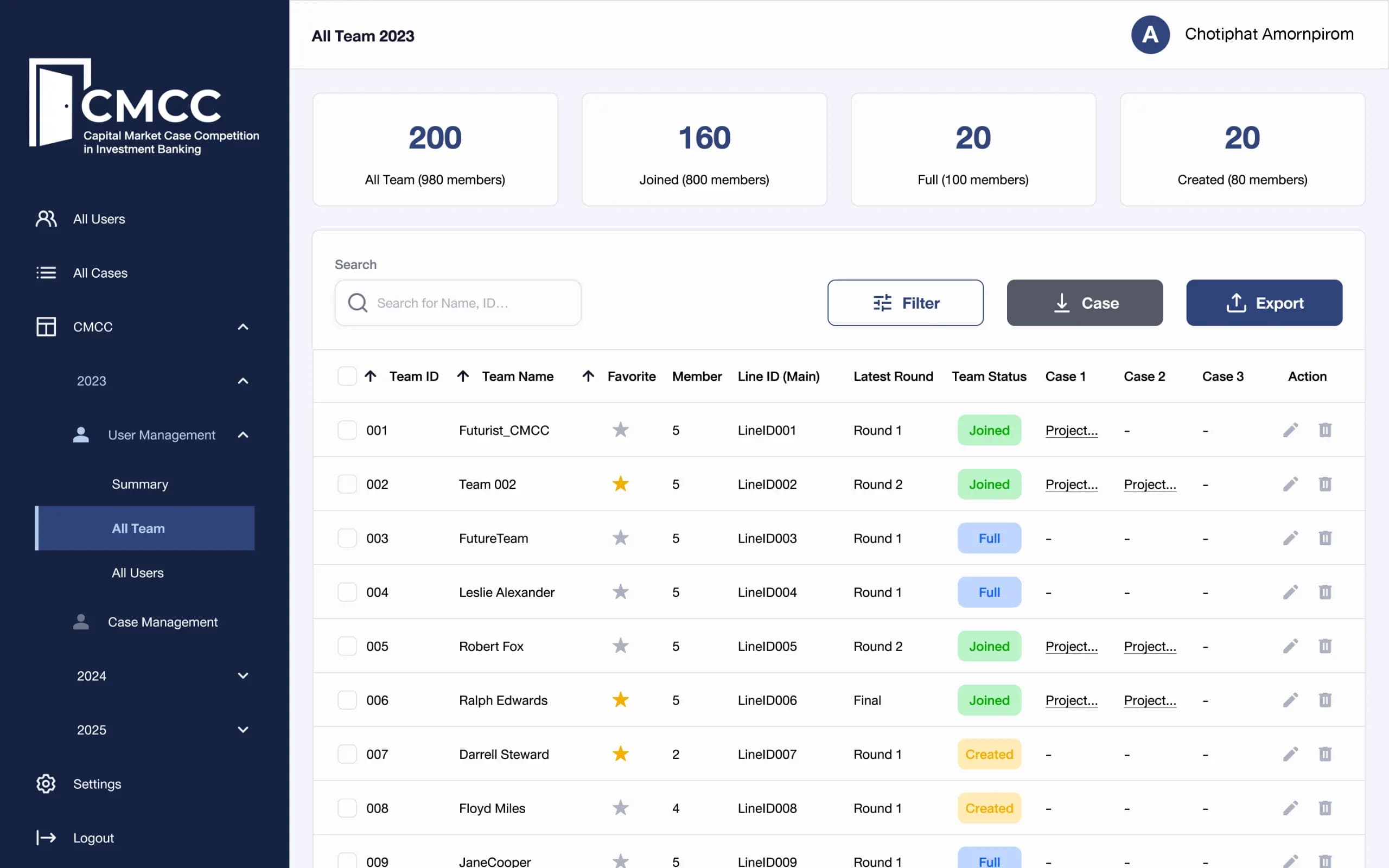Check the box for team 002
1389x868 pixels.
(x=347, y=484)
